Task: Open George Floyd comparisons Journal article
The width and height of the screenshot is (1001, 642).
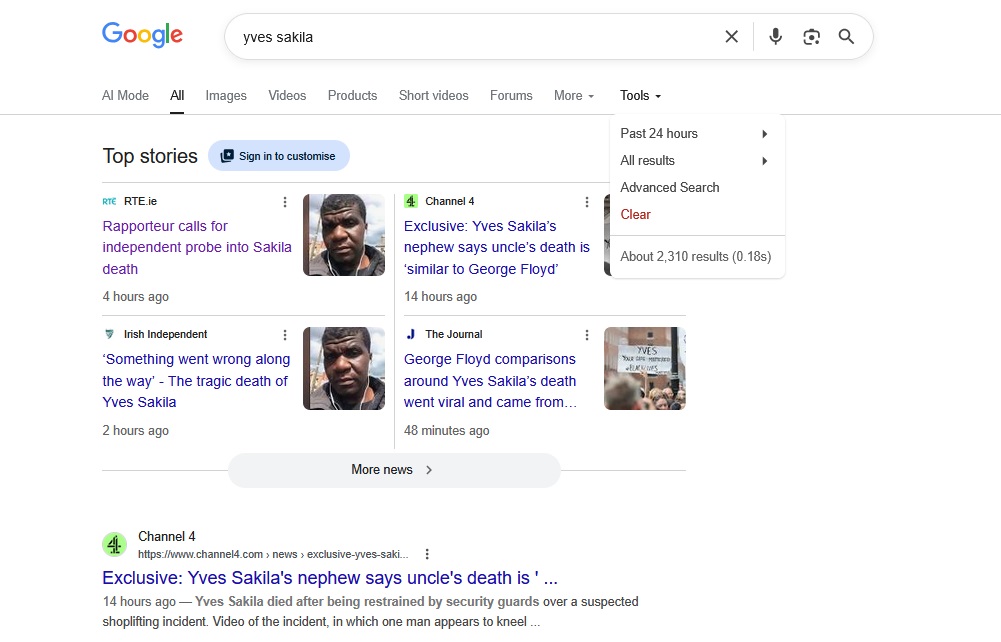Action: click(490, 381)
